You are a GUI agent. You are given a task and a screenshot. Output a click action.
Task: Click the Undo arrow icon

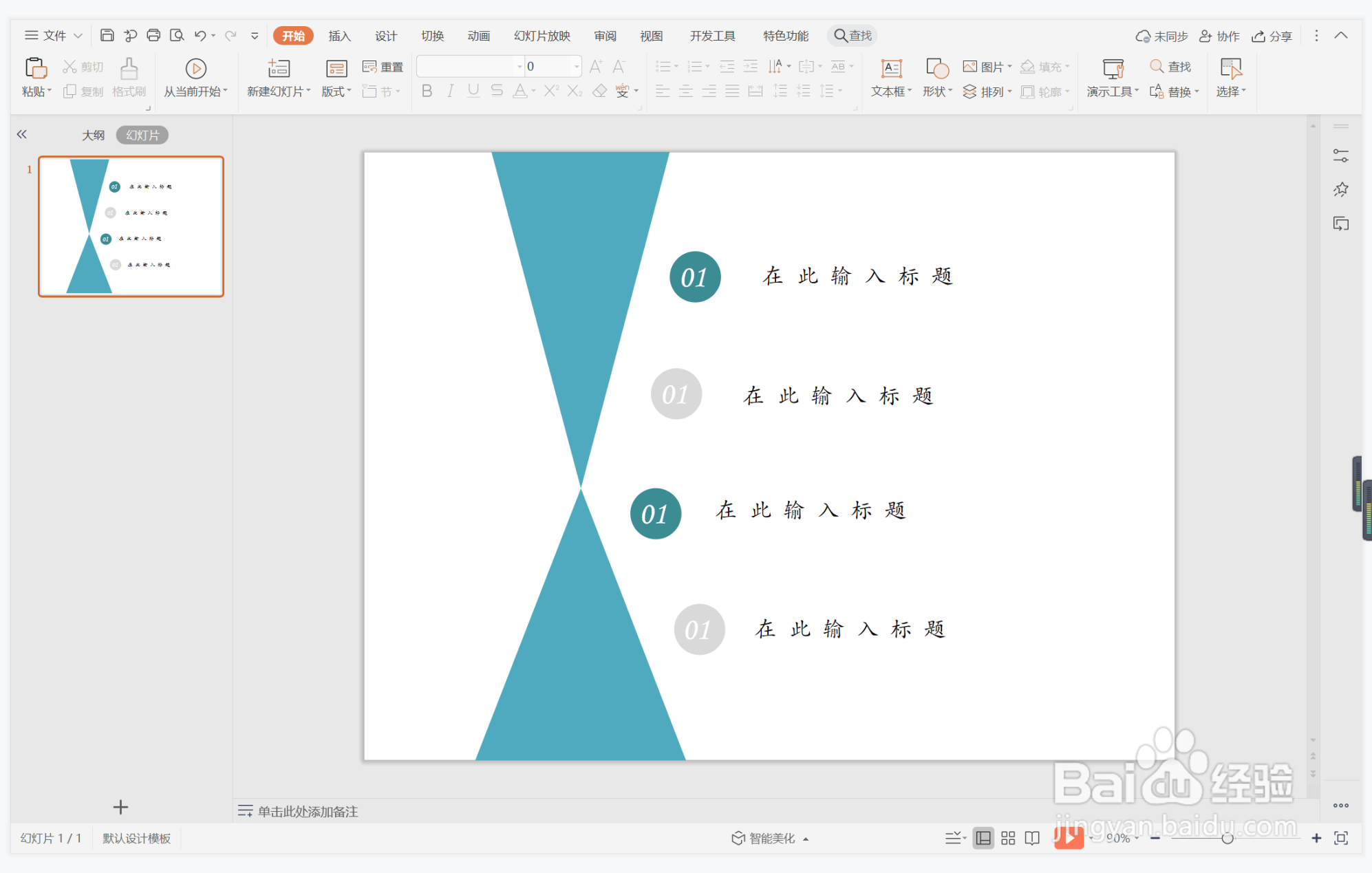click(x=200, y=35)
